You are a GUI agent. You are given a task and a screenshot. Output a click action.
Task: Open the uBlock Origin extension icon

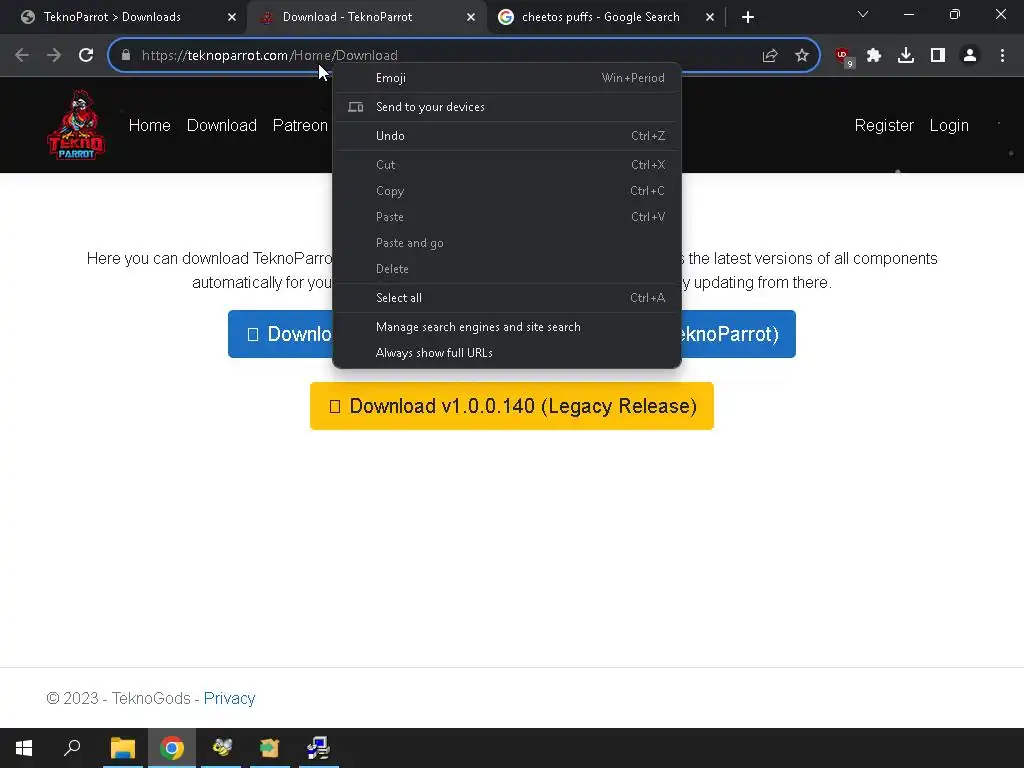pos(844,57)
